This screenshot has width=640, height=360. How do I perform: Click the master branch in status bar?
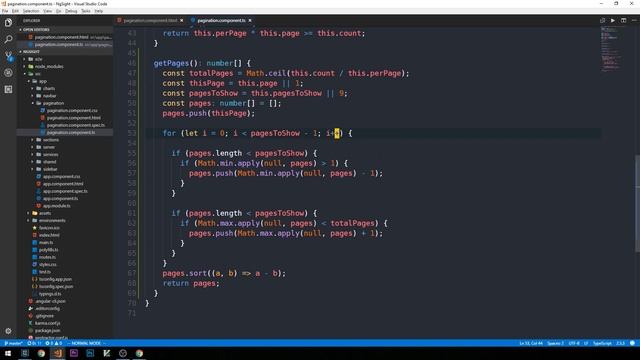click(13, 343)
